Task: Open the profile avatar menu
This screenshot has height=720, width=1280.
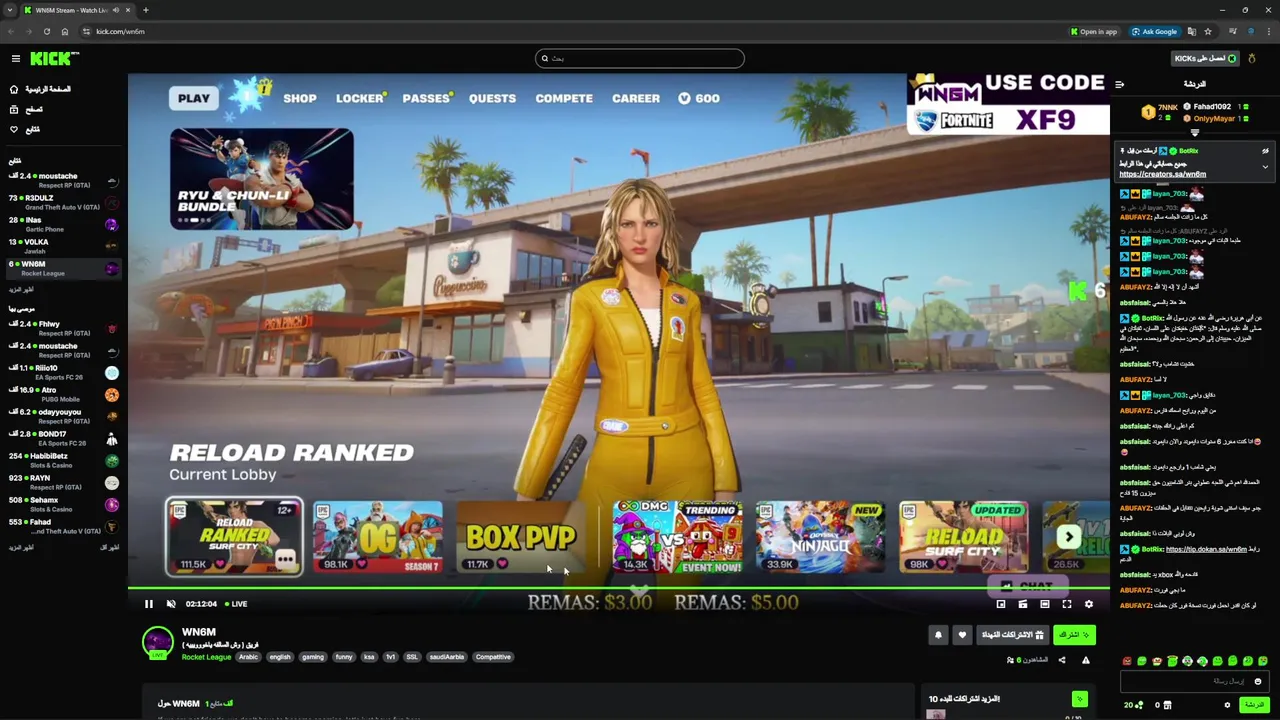Action: coord(1252,58)
